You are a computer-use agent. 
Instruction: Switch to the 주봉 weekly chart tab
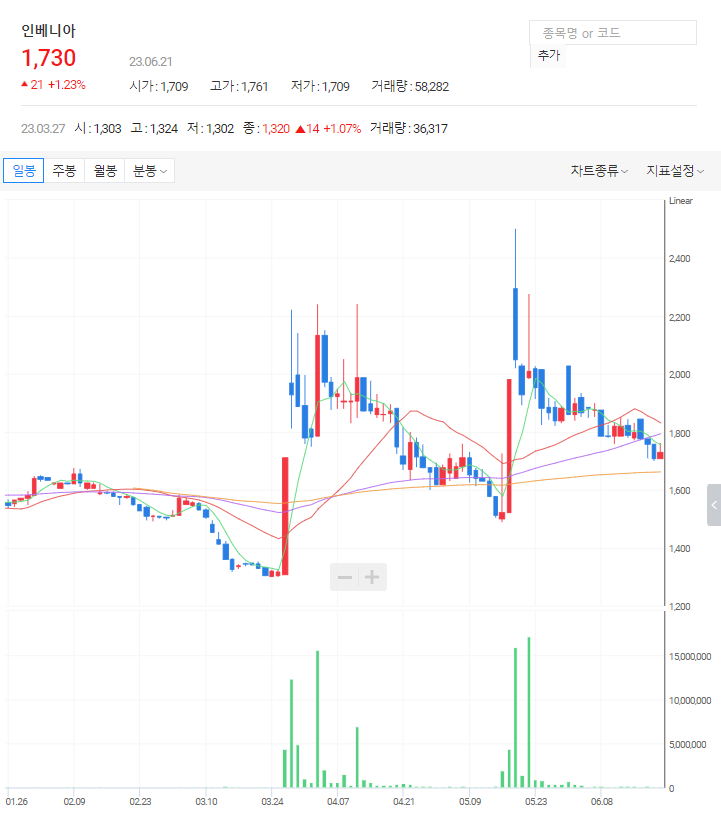(64, 171)
